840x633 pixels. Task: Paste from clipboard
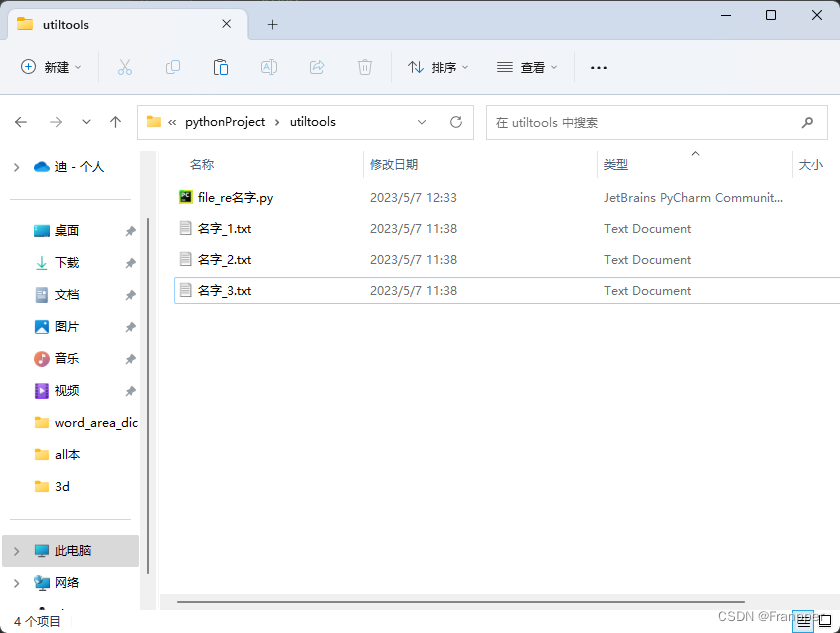tap(220, 67)
